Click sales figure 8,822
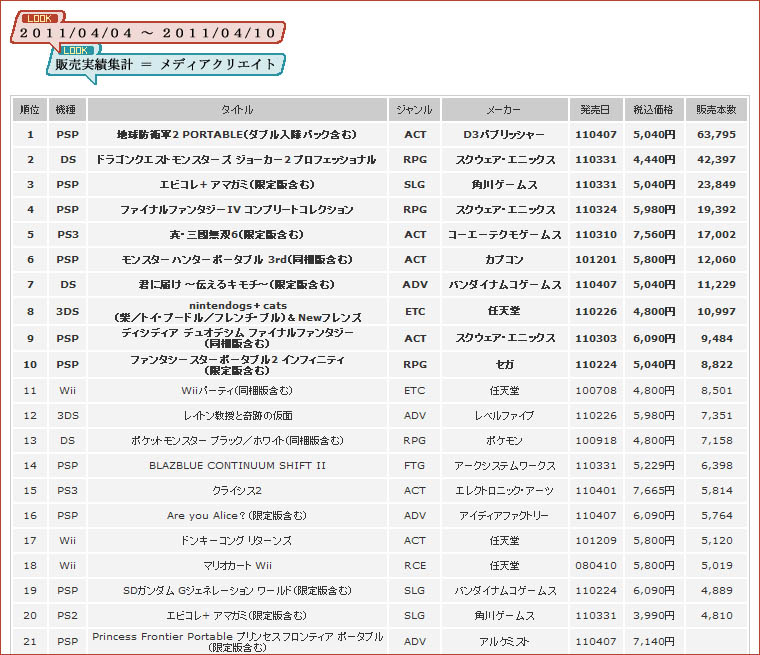 point(716,365)
